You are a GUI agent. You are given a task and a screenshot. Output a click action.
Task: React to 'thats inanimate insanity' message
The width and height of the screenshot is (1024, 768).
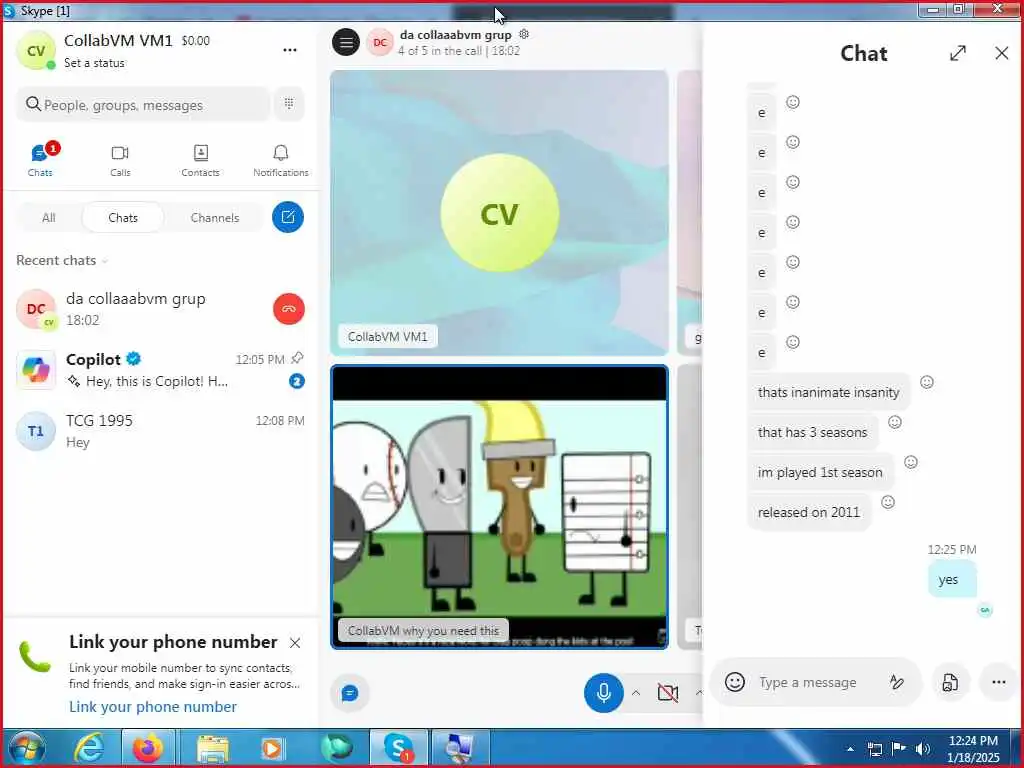[927, 382]
